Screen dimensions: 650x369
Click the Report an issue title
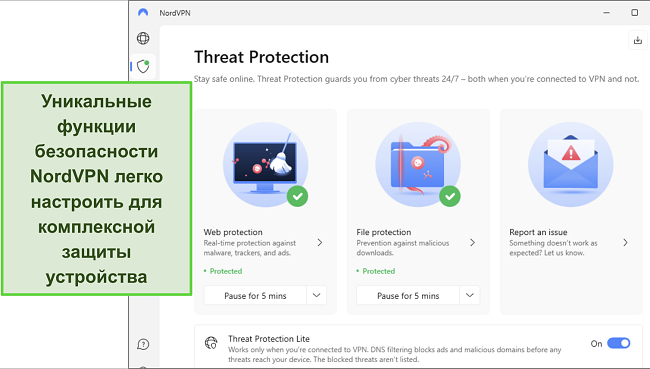[x=538, y=232]
